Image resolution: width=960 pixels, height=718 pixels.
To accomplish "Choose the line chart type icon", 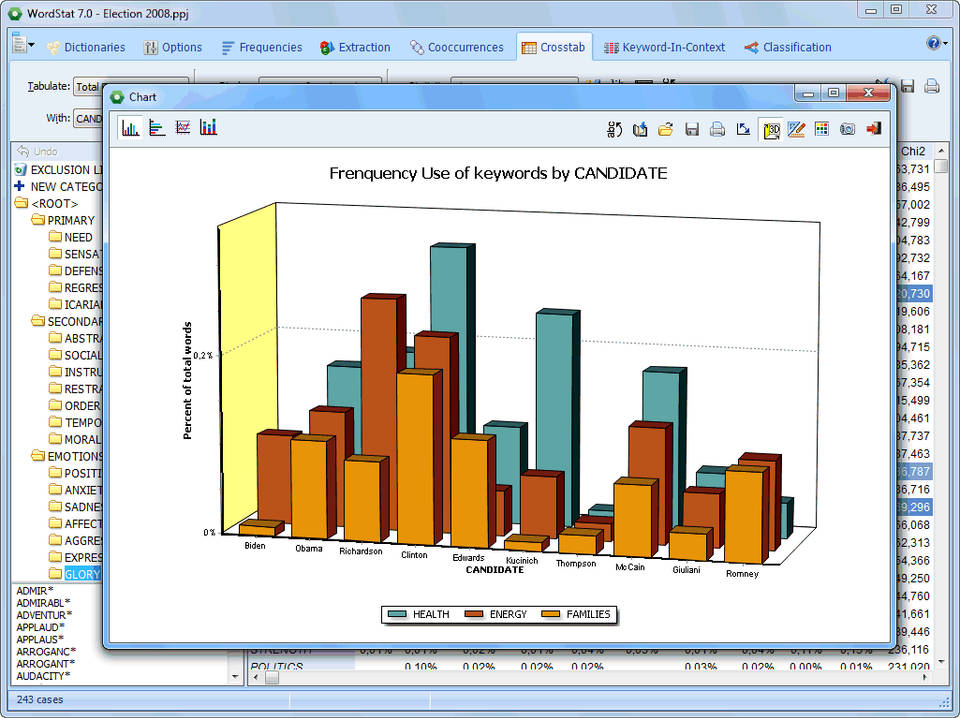I will pyautogui.click(x=183, y=128).
